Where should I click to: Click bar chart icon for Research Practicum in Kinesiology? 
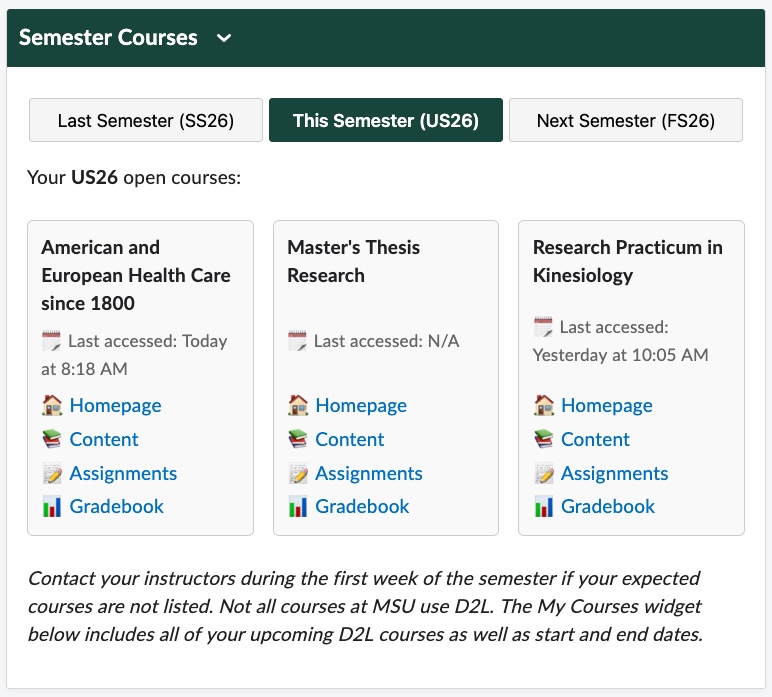pos(544,507)
